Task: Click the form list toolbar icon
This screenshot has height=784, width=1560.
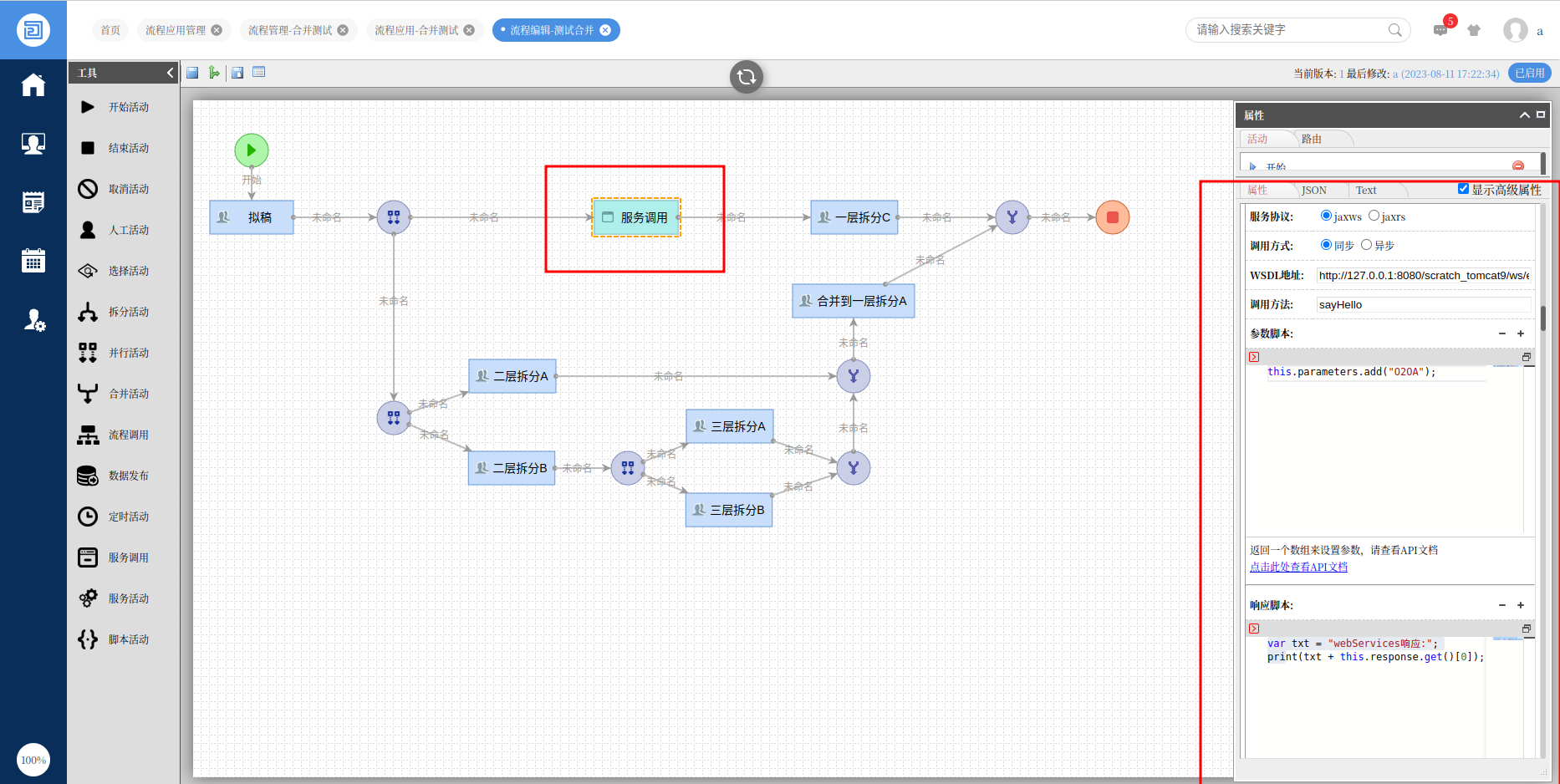Action: click(x=259, y=72)
